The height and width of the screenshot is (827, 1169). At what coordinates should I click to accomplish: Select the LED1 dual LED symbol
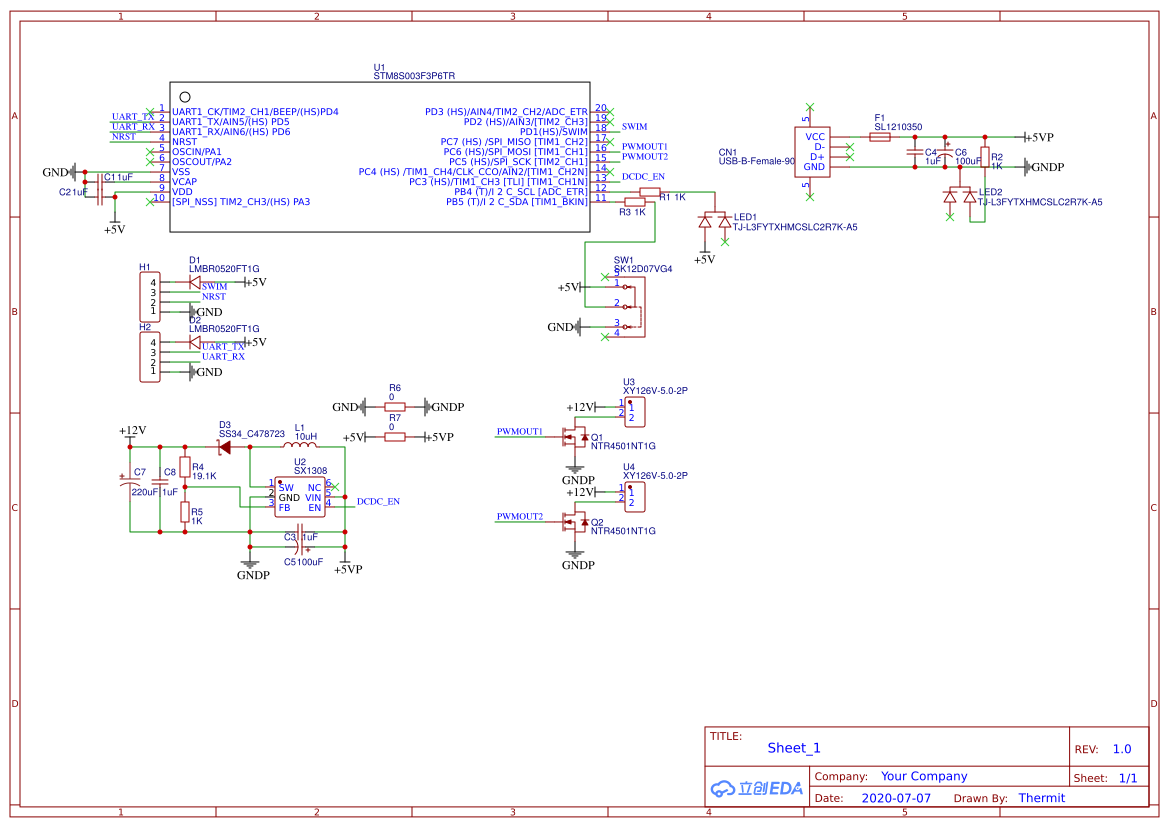714,221
